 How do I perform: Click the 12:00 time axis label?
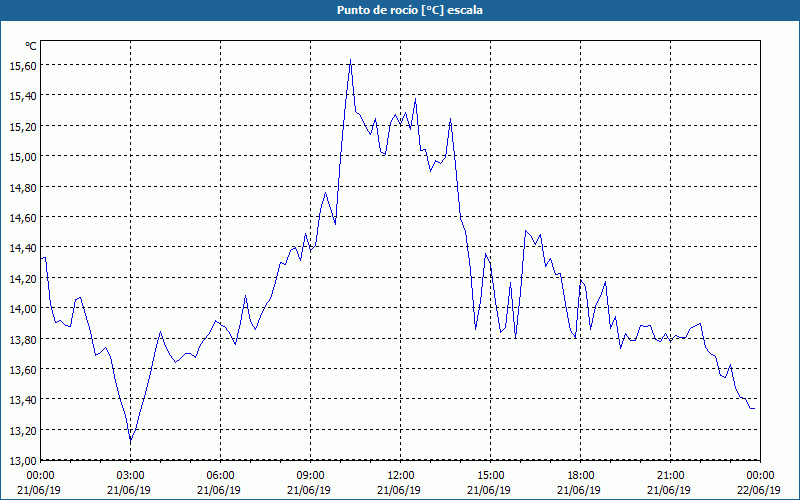point(401,476)
